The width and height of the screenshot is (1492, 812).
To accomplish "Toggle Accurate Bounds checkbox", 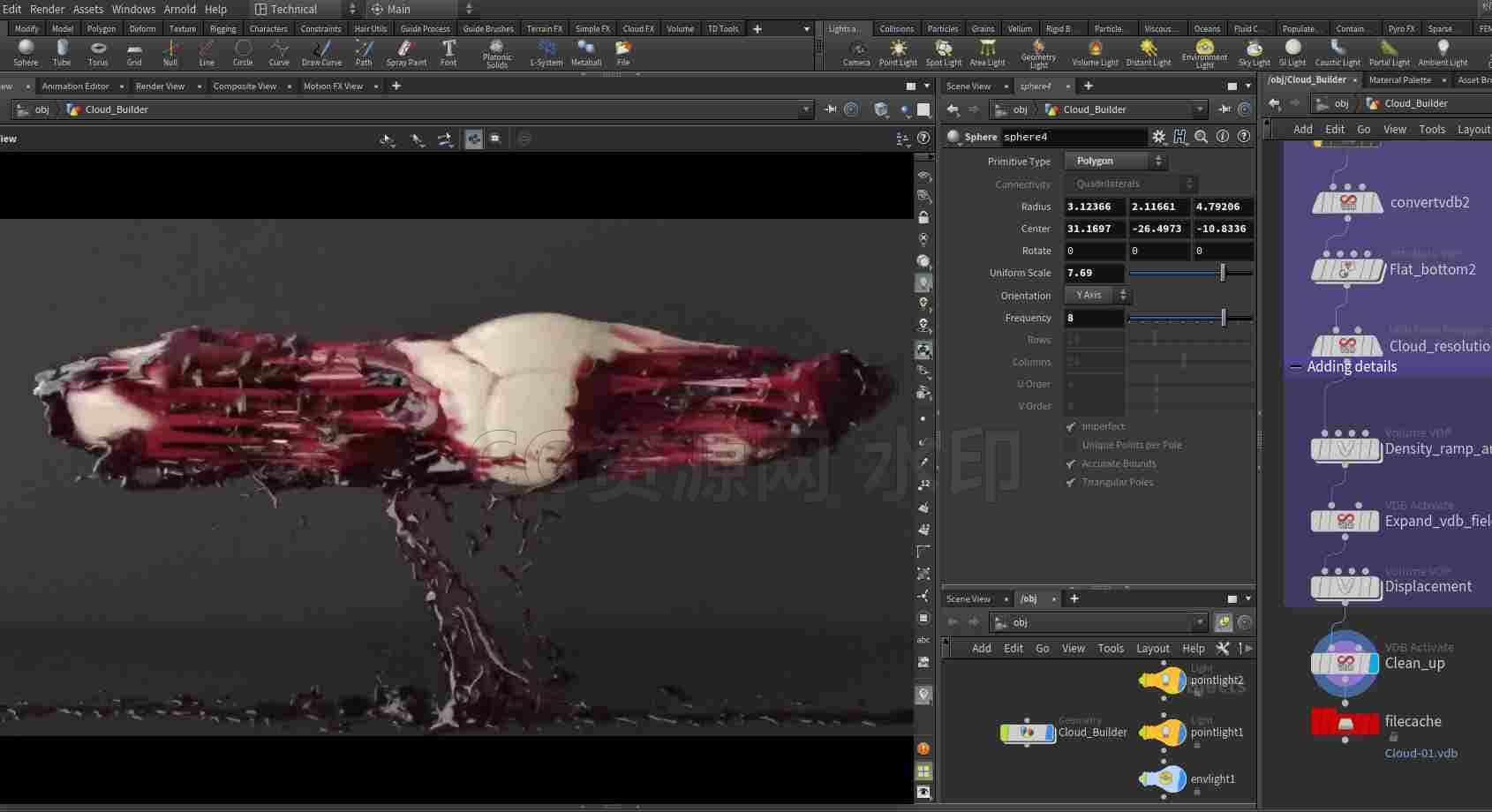I will coord(1071,463).
